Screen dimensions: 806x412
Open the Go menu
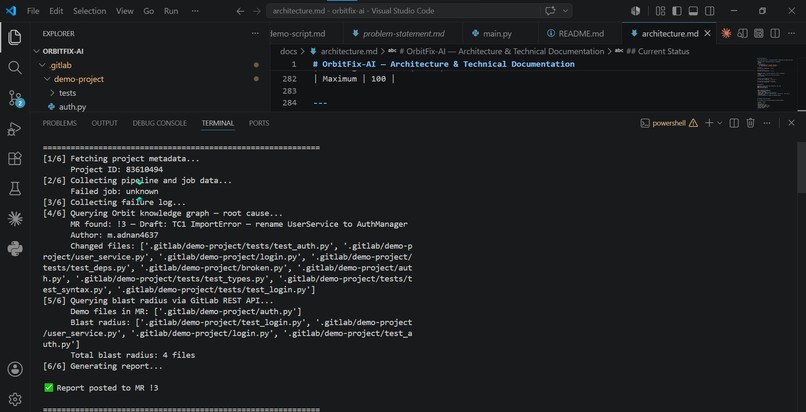coord(149,11)
